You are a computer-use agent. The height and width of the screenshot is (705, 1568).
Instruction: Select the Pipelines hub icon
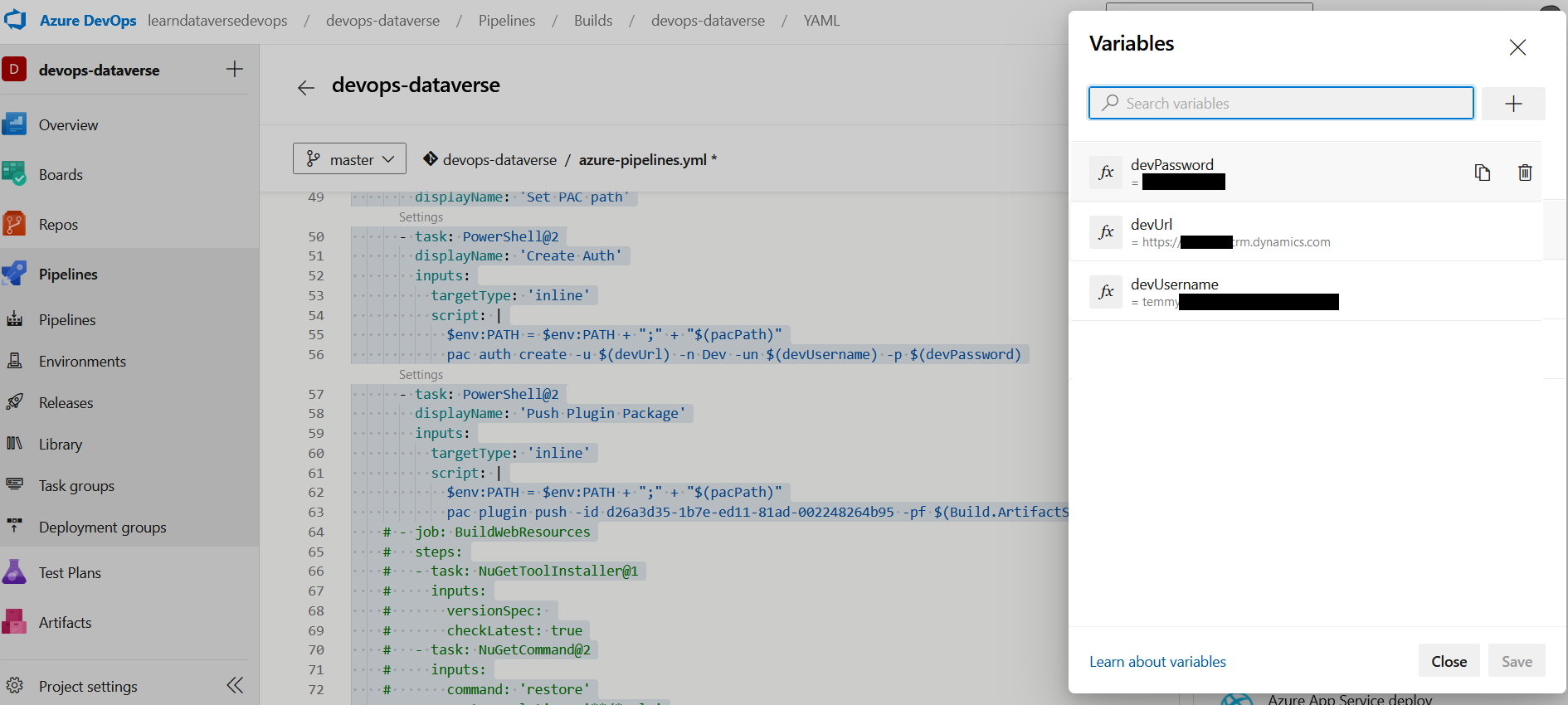tap(14, 274)
